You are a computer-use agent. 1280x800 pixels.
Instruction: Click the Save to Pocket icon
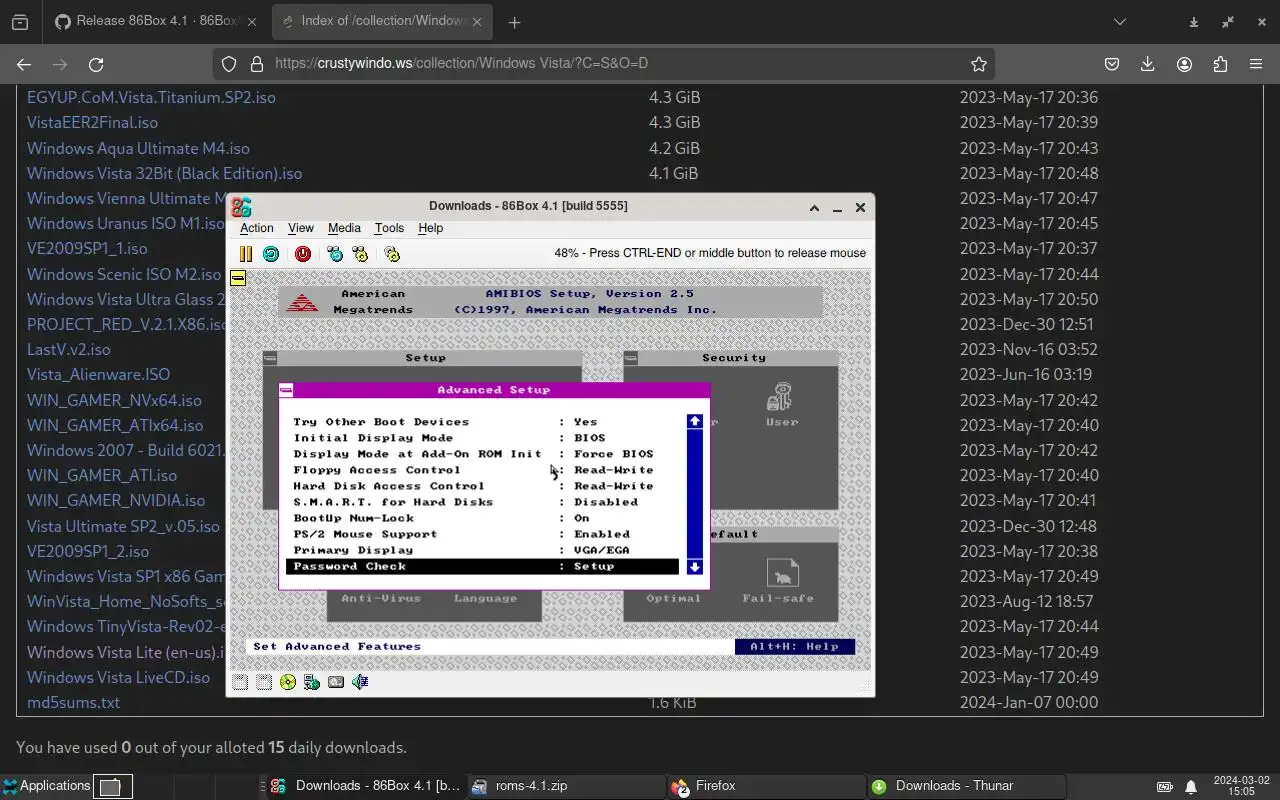click(1112, 64)
